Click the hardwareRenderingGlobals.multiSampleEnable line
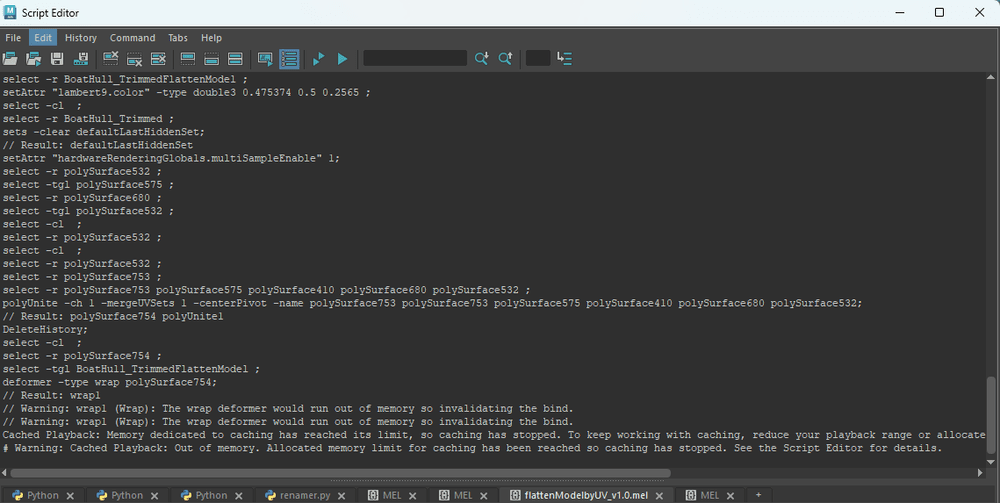 pyautogui.click(x=171, y=158)
